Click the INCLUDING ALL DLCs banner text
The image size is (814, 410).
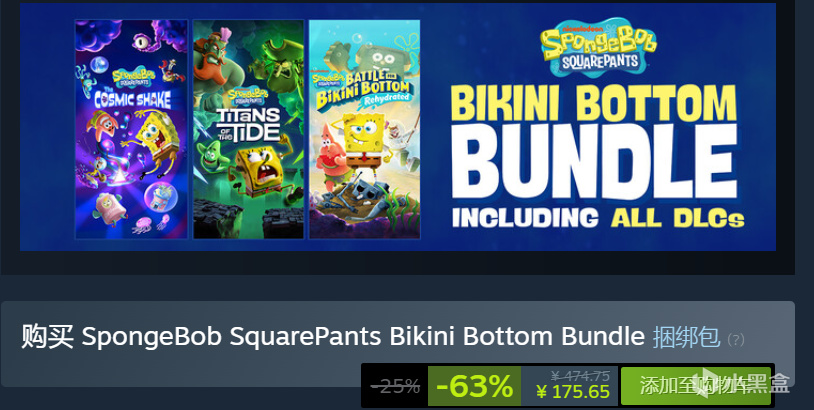(598, 217)
